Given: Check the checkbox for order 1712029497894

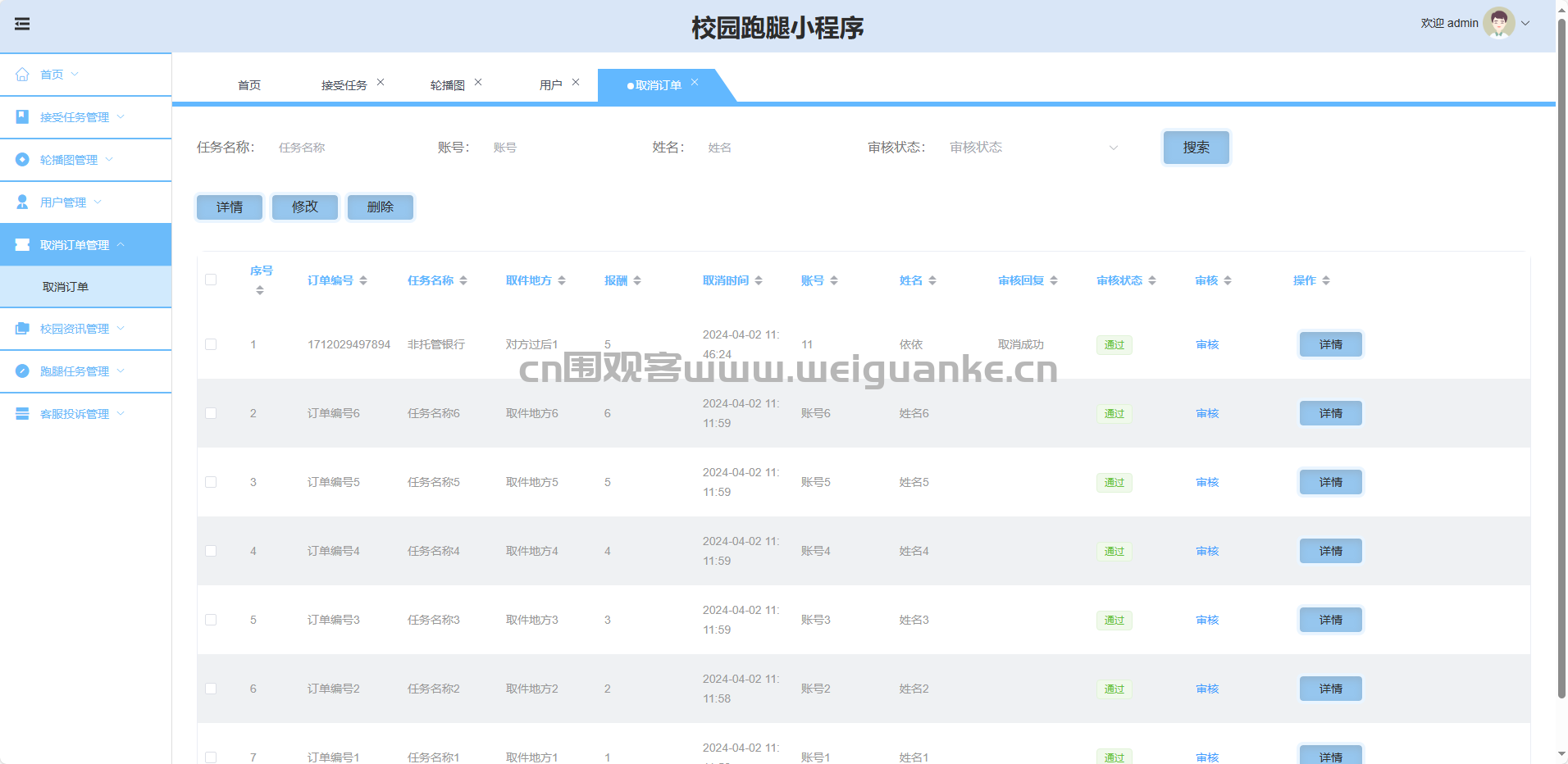Looking at the screenshot, I should 211,344.
